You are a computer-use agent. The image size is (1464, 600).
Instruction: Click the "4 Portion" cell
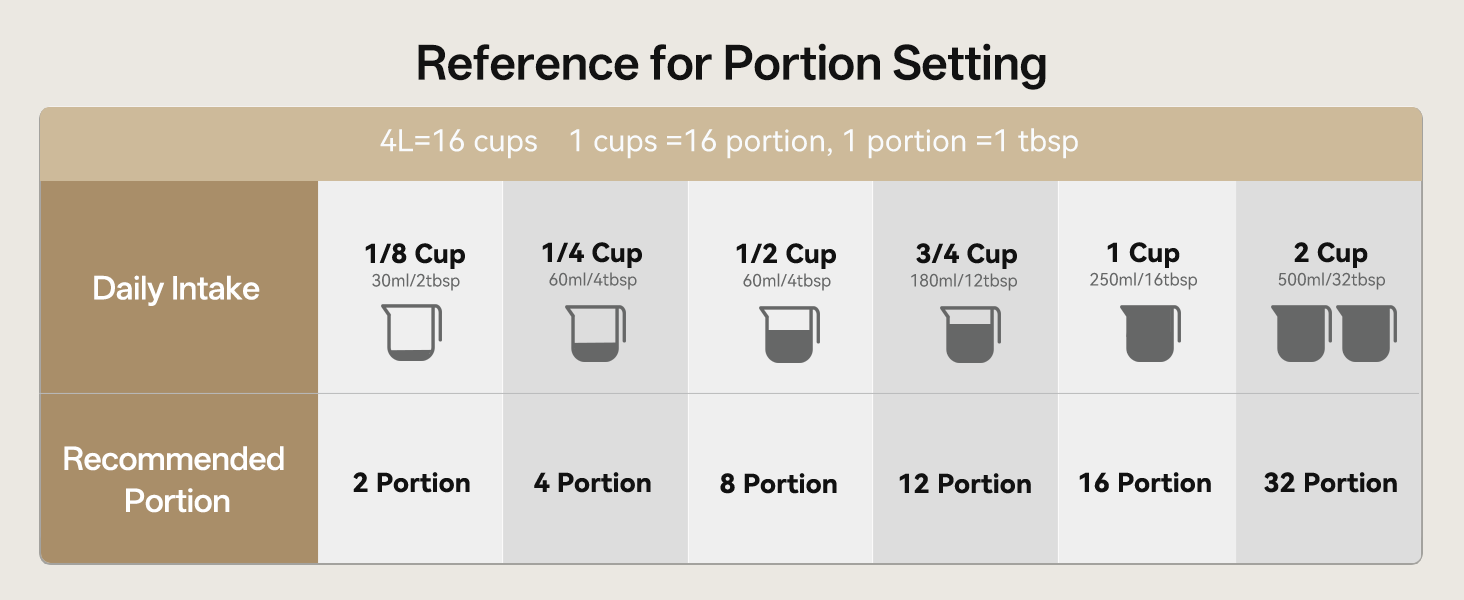(x=593, y=483)
